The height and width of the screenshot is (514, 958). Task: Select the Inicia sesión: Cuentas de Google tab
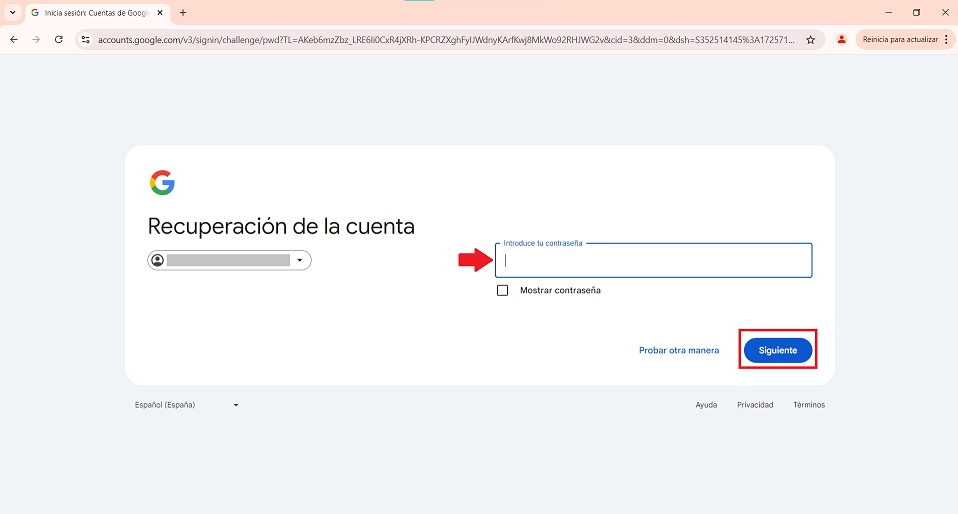click(97, 12)
